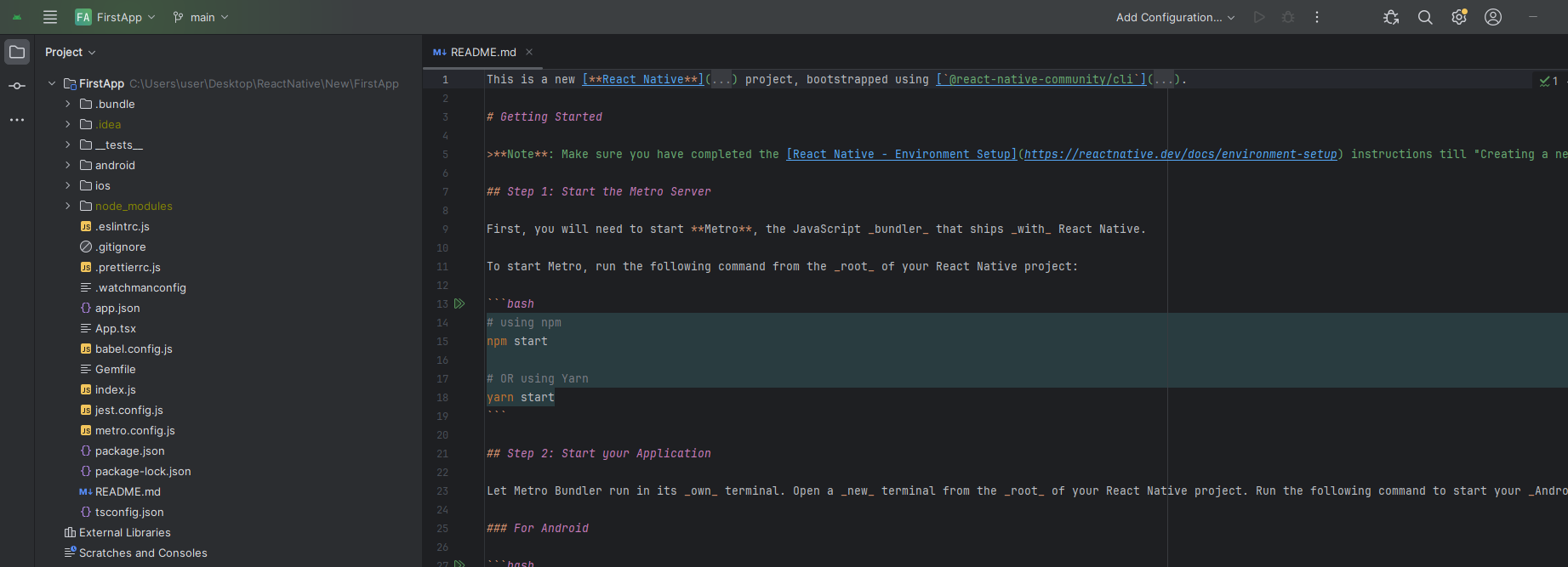The width and height of the screenshot is (1568, 567).
Task: Open the main hamburger menu
Action: click(50, 17)
